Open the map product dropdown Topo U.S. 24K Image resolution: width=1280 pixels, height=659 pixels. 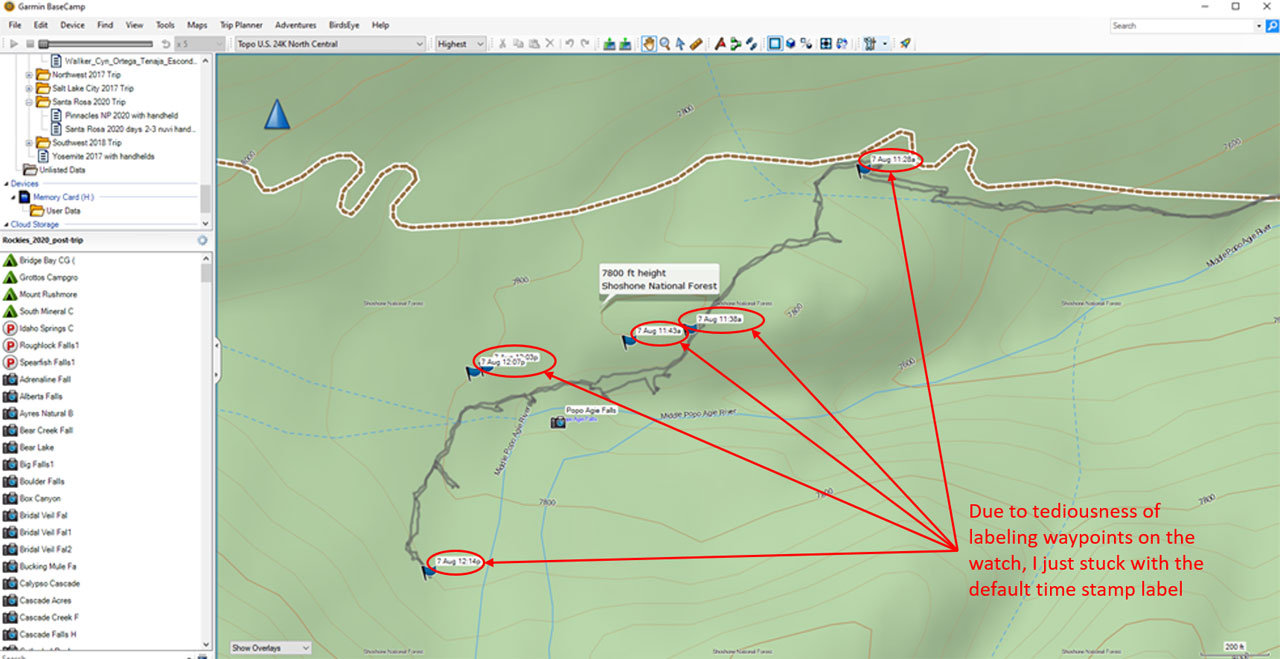coord(330,44)
